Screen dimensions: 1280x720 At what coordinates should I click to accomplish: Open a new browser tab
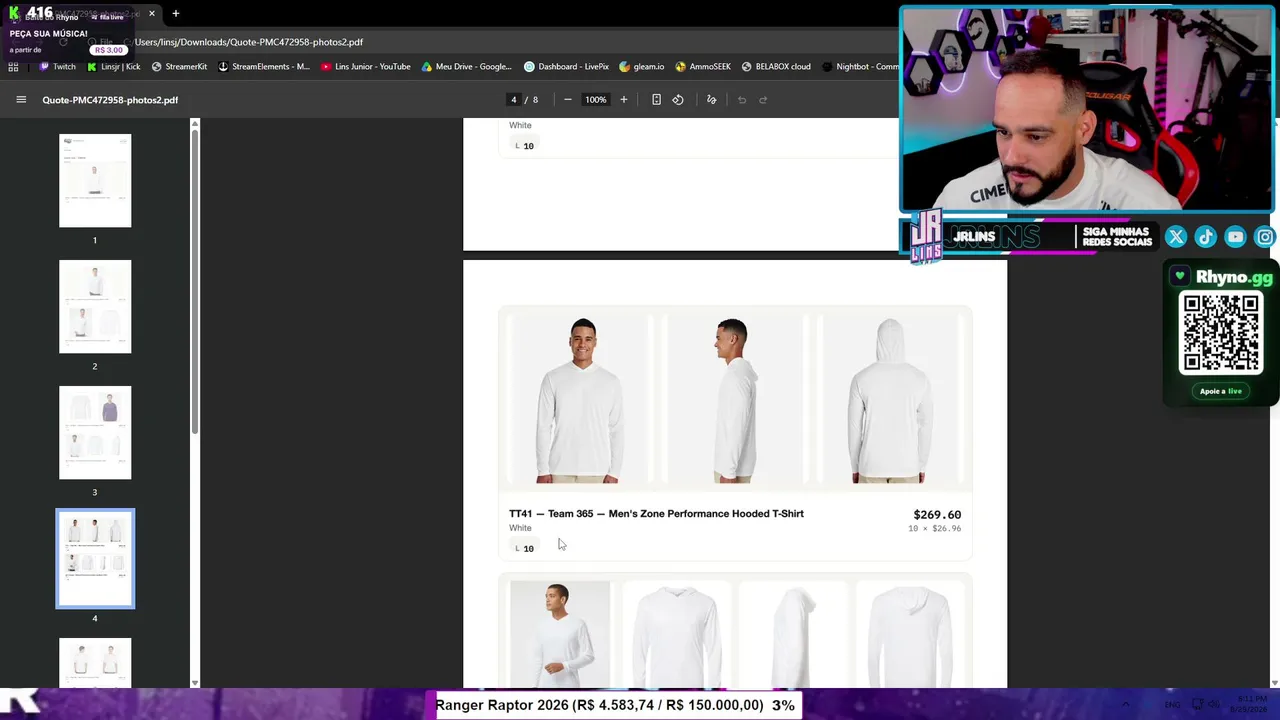pyautogui.click(x=175, y=13)
